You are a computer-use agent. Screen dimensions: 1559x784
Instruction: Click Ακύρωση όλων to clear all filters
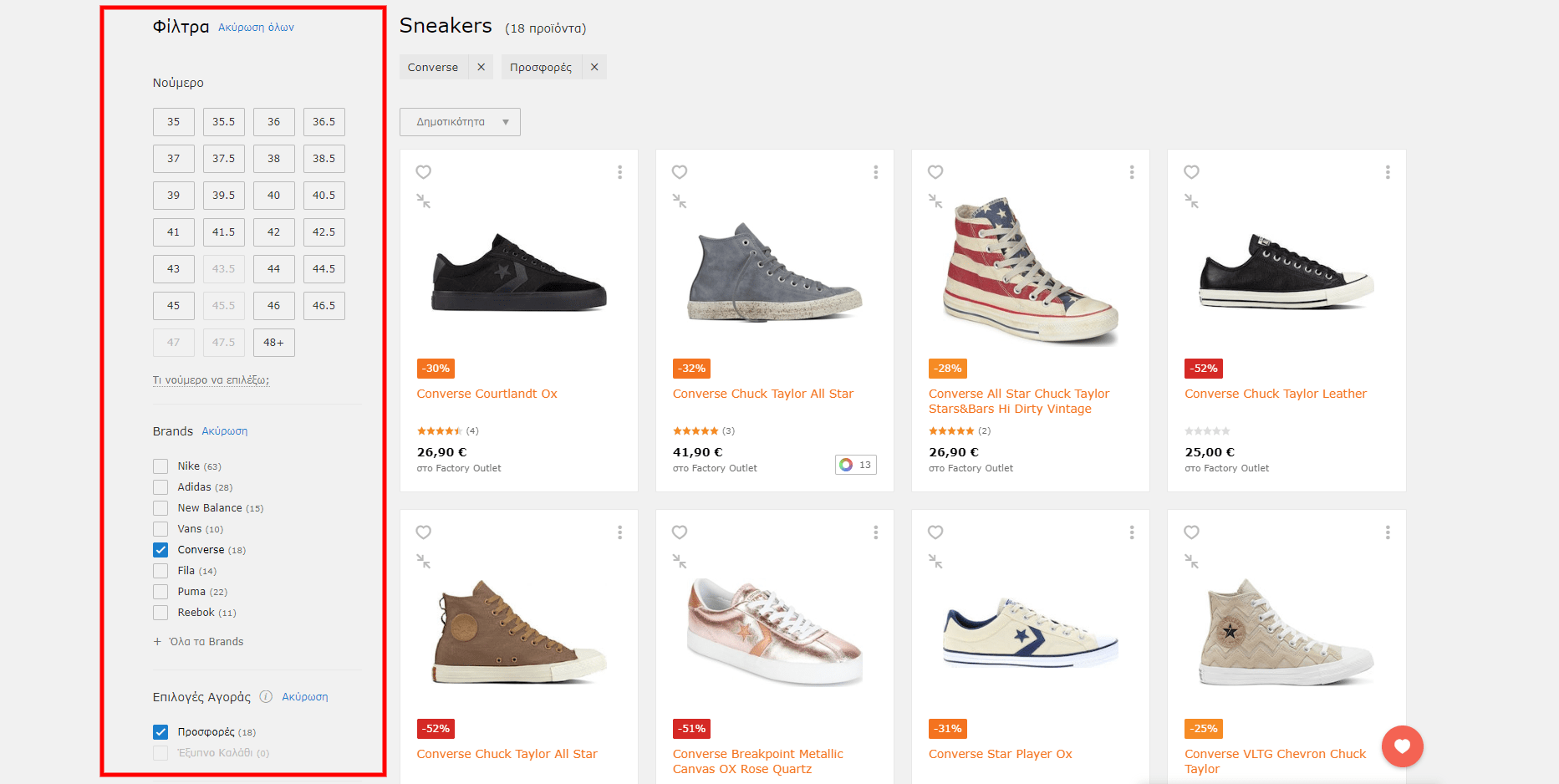pyautogui.click(x=256, y=28)
